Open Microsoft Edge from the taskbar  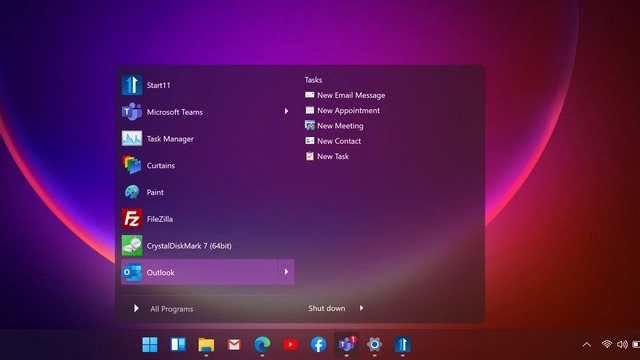[x=262, y=345]
